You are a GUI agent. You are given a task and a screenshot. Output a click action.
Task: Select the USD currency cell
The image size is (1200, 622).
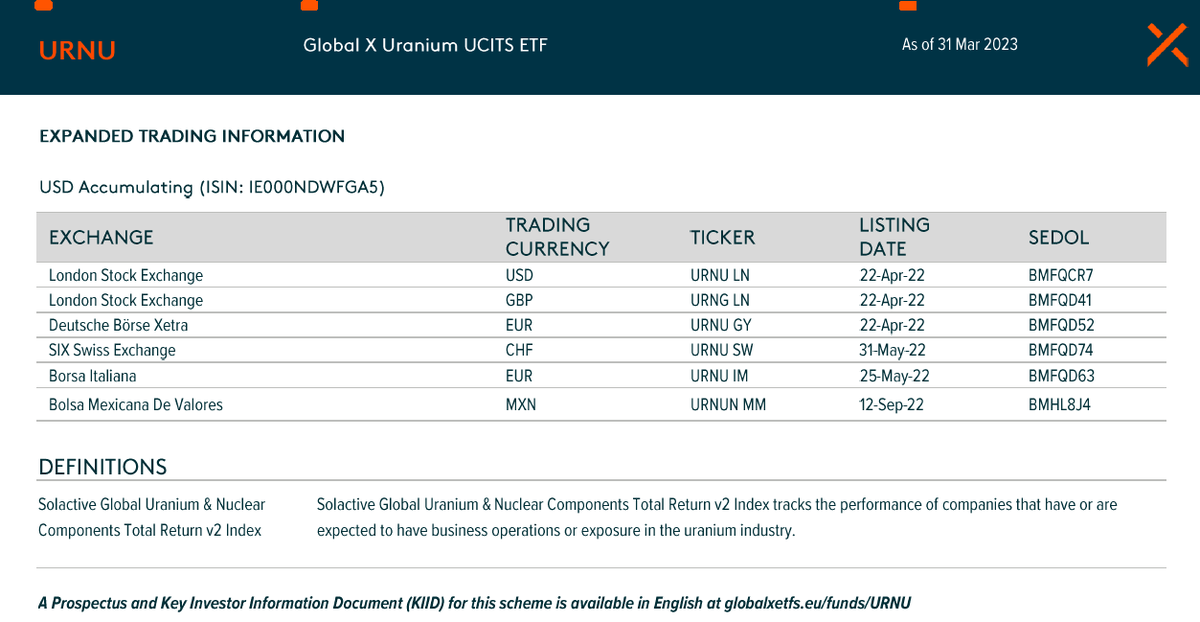tap(519, 275)
